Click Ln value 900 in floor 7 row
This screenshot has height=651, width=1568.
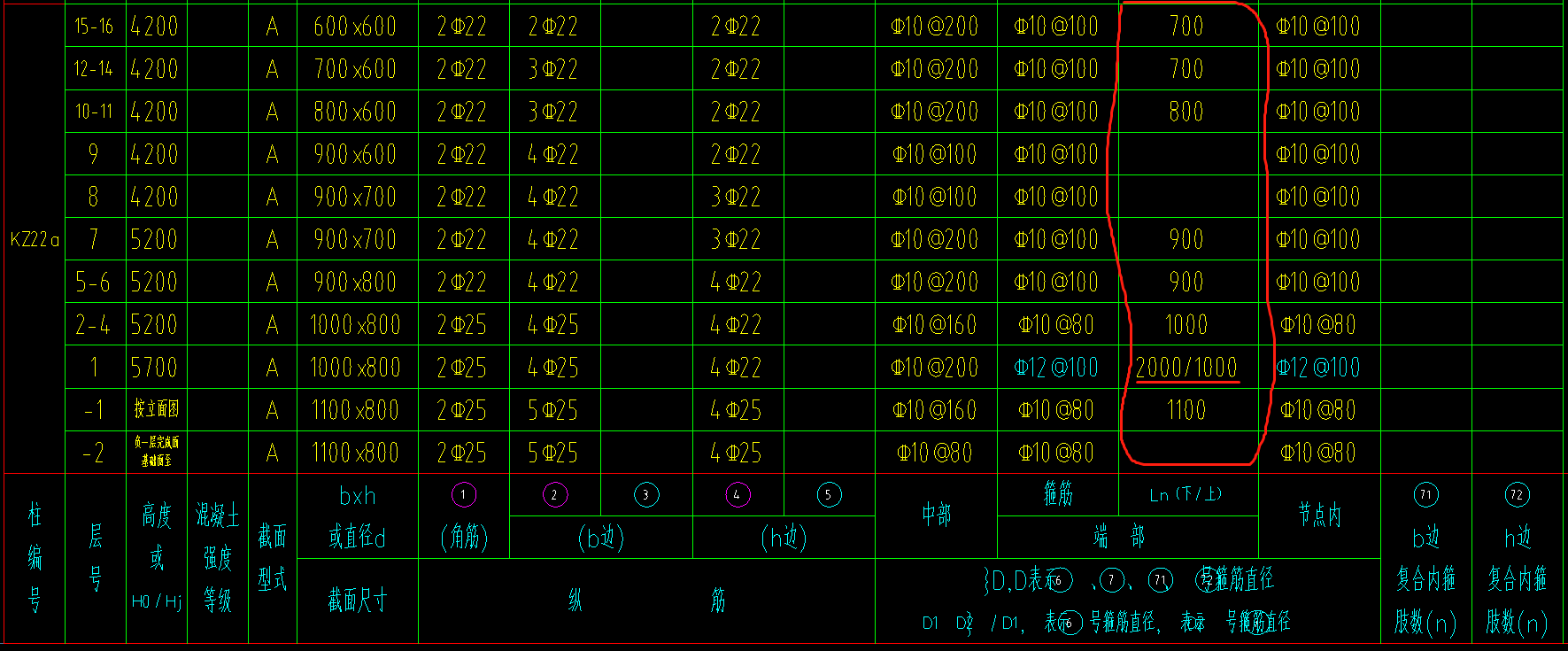click(1186, 239)
